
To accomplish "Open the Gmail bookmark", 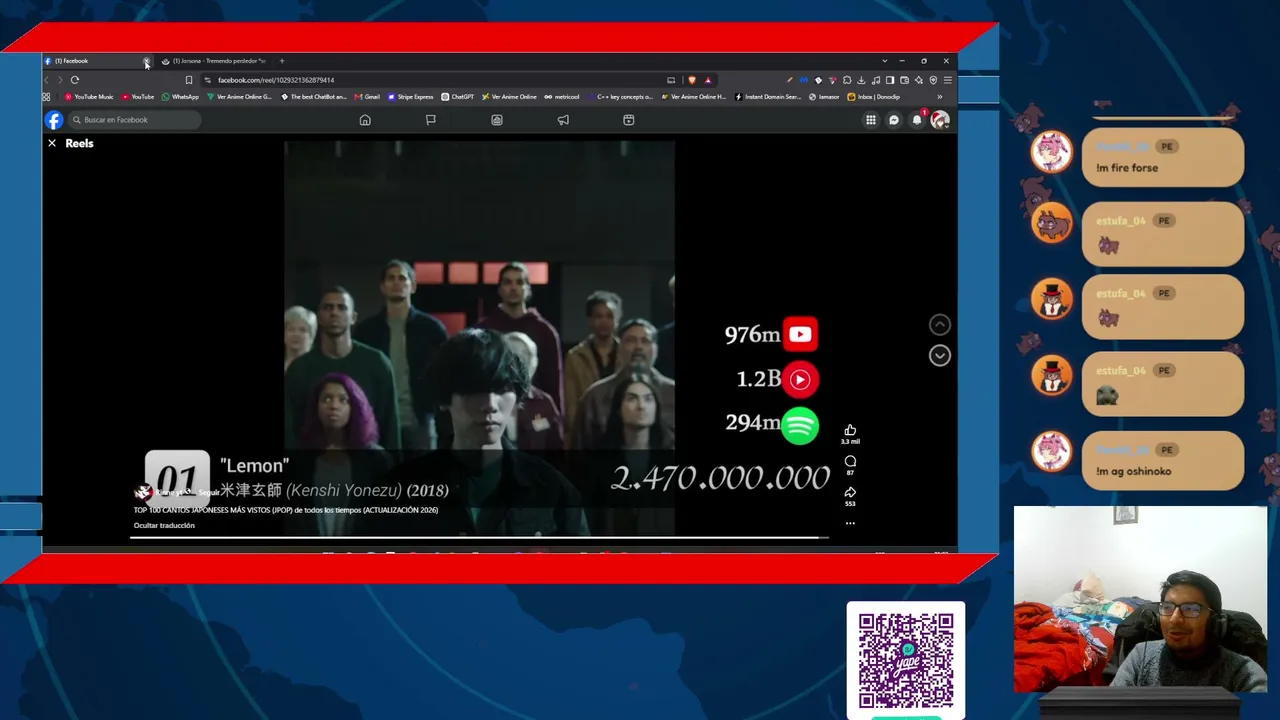I will 367,97.
